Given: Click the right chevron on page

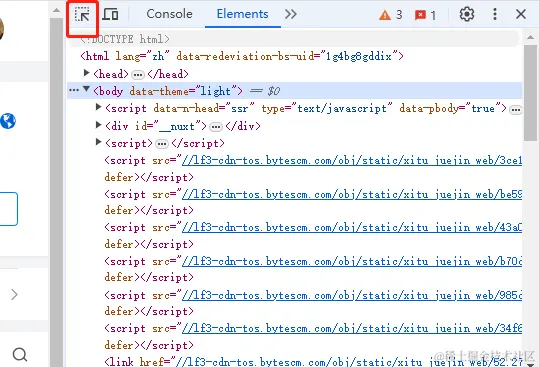Looking at the screenshot, I should [x=14, y=294].
